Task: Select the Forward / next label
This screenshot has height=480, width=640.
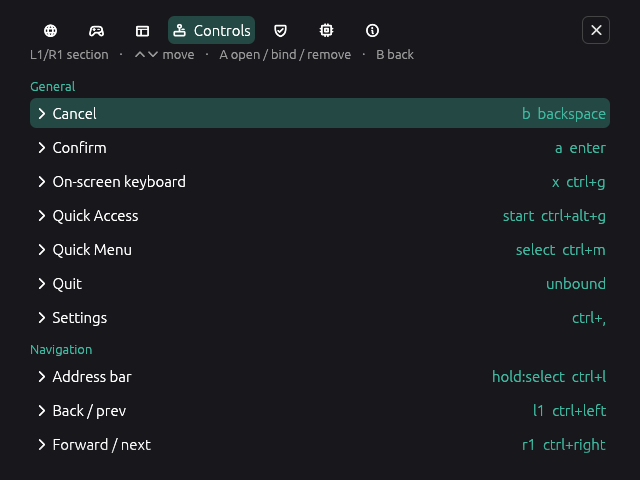Action: click(102, 444)
